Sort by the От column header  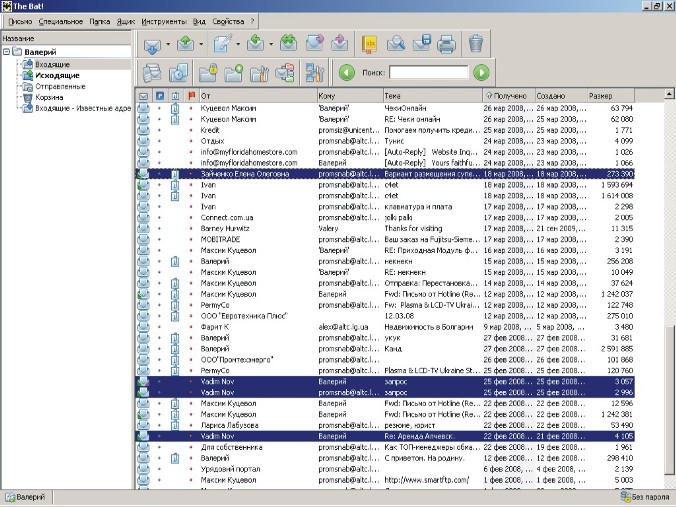(x=257, y=96)
